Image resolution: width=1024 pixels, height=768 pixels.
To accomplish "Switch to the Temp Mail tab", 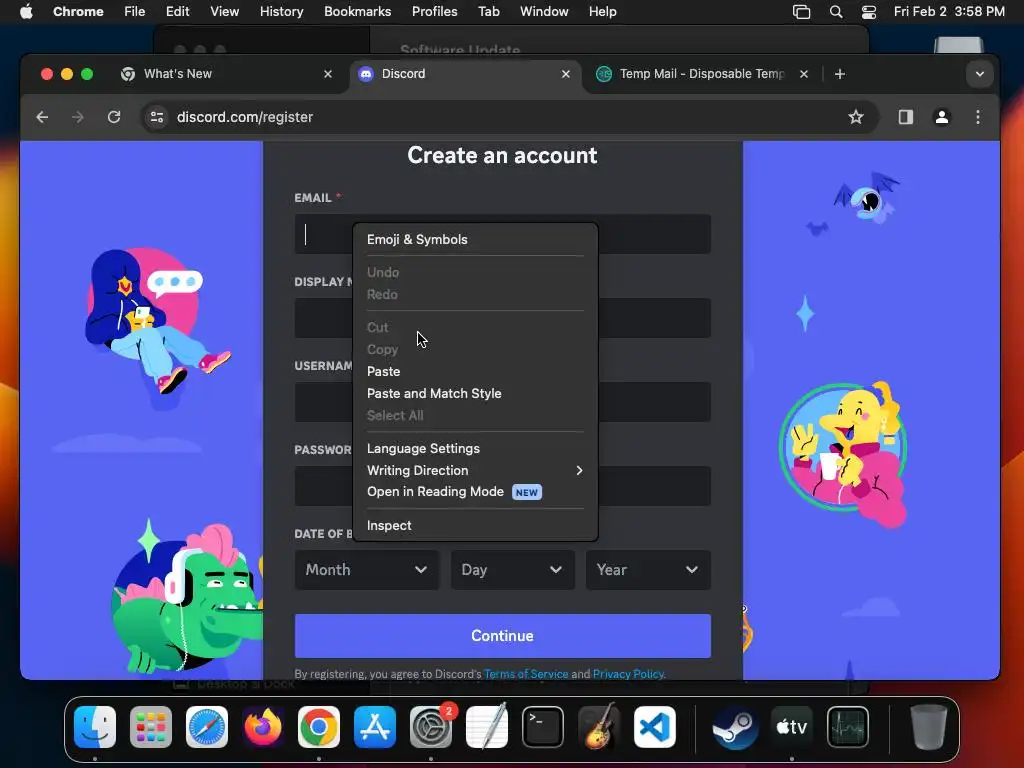I will (x=702, y=74).
